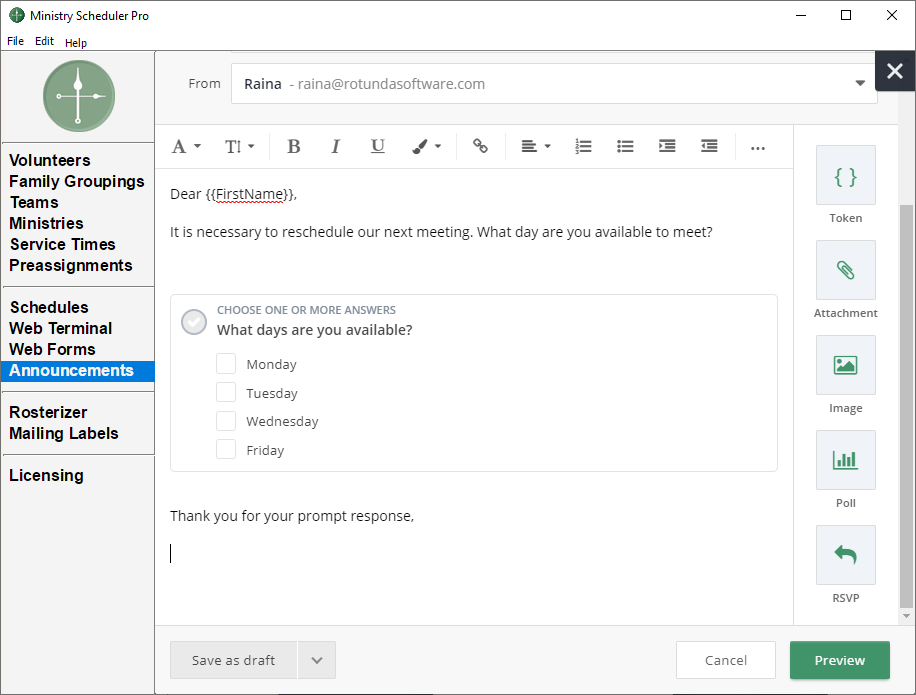Open the Schedules section
Image resolution: width=916 pixels, height=695 pixels.
(49, 307)
